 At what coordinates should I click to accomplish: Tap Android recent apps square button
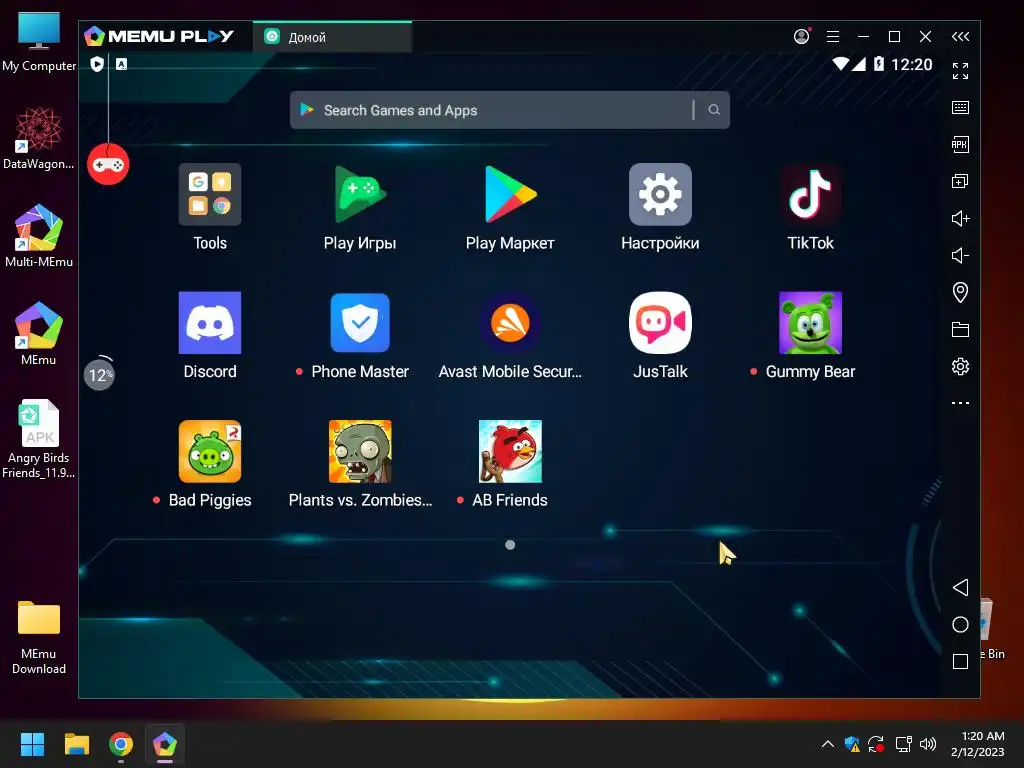pyautogui.click(x=960, y=662)
